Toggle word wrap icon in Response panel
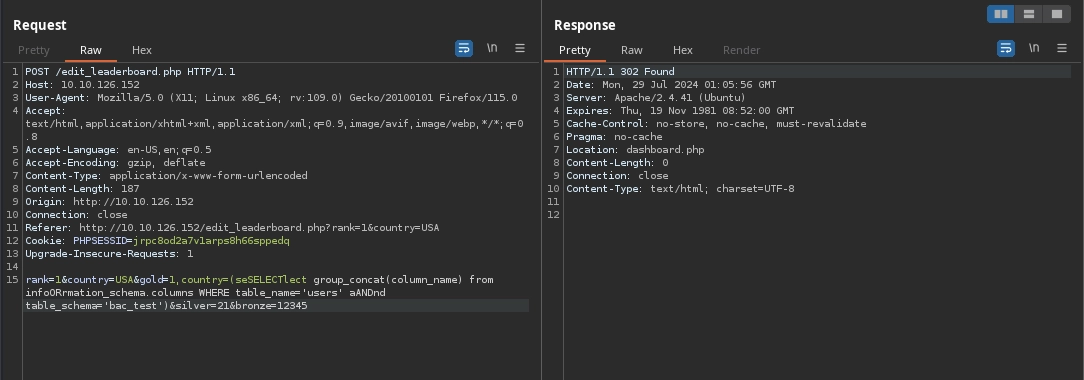Image resolution: width=1084 pixels, height=380 pixels. pyautogui.click(x=1006, y=48)
